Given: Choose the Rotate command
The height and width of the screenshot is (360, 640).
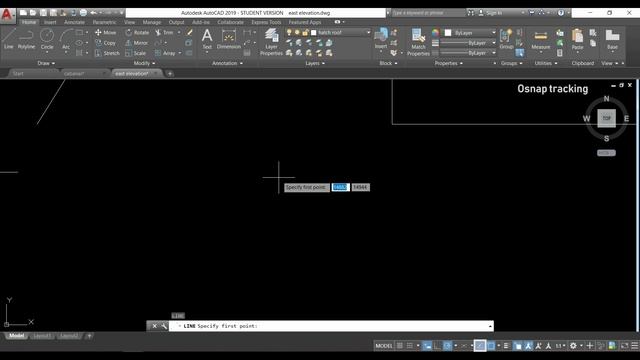Looking at the screenshot, I should [137, 32].
